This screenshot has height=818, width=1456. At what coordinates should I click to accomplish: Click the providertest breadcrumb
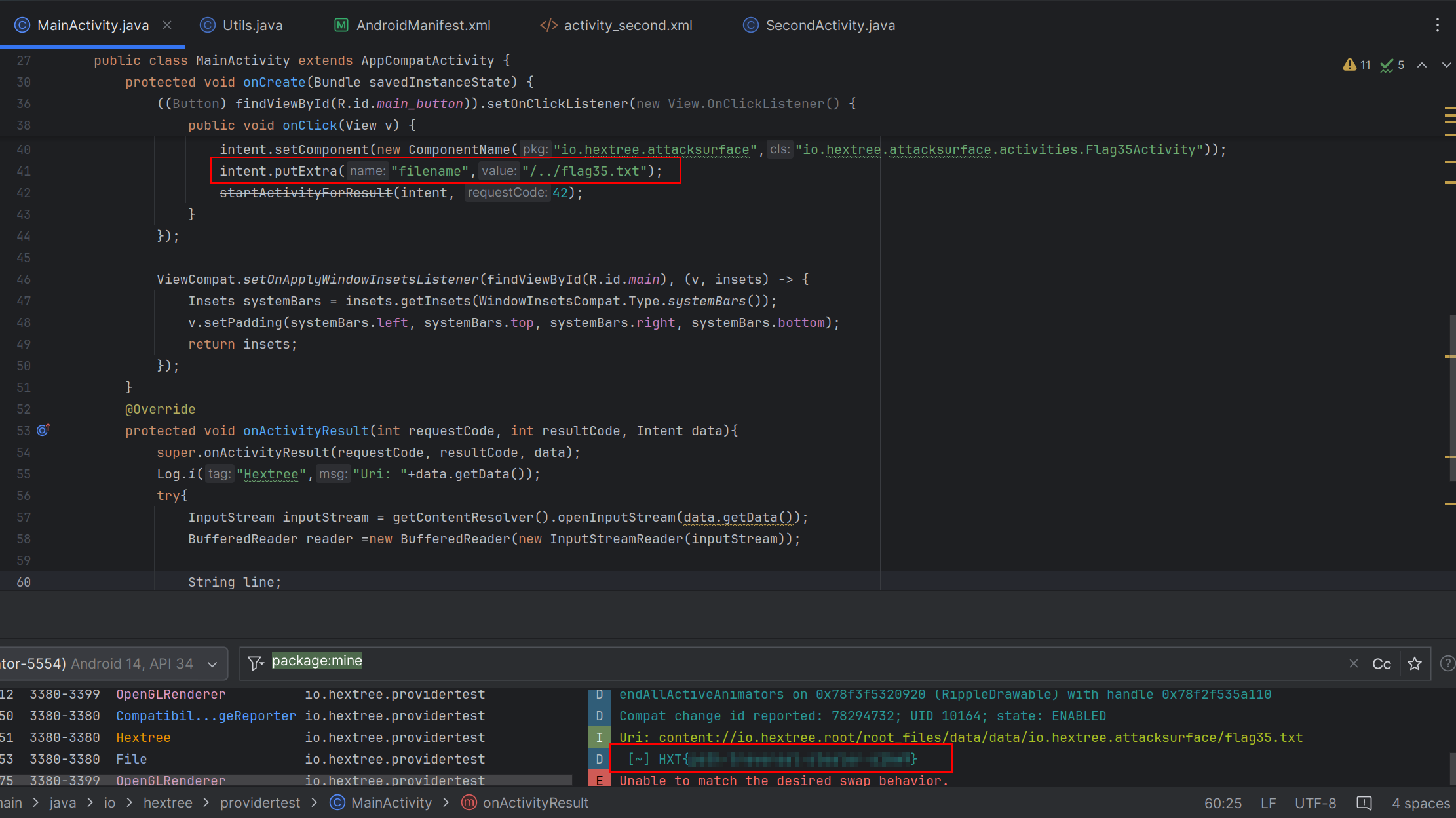(x=259, y=802)
